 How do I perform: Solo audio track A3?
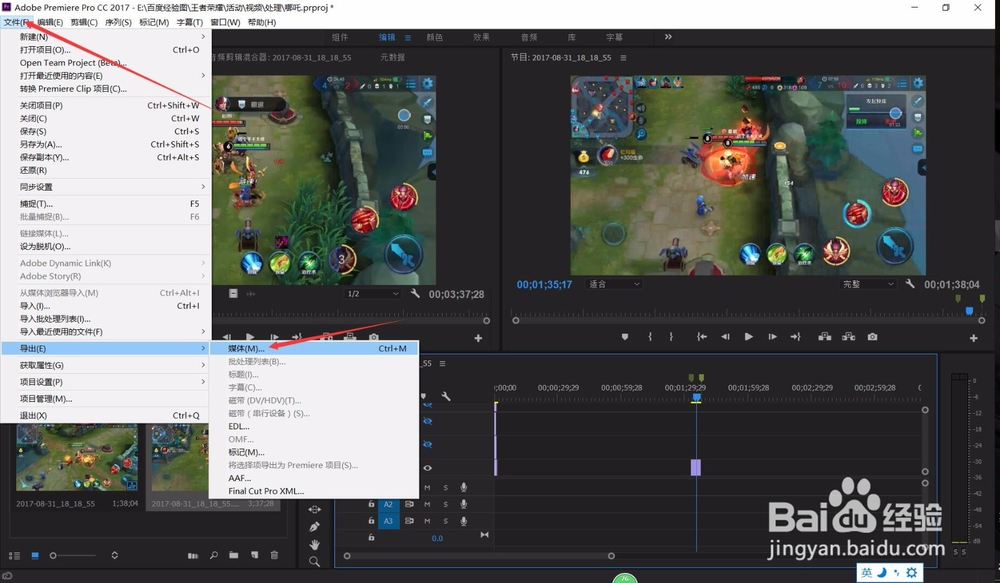445,520
